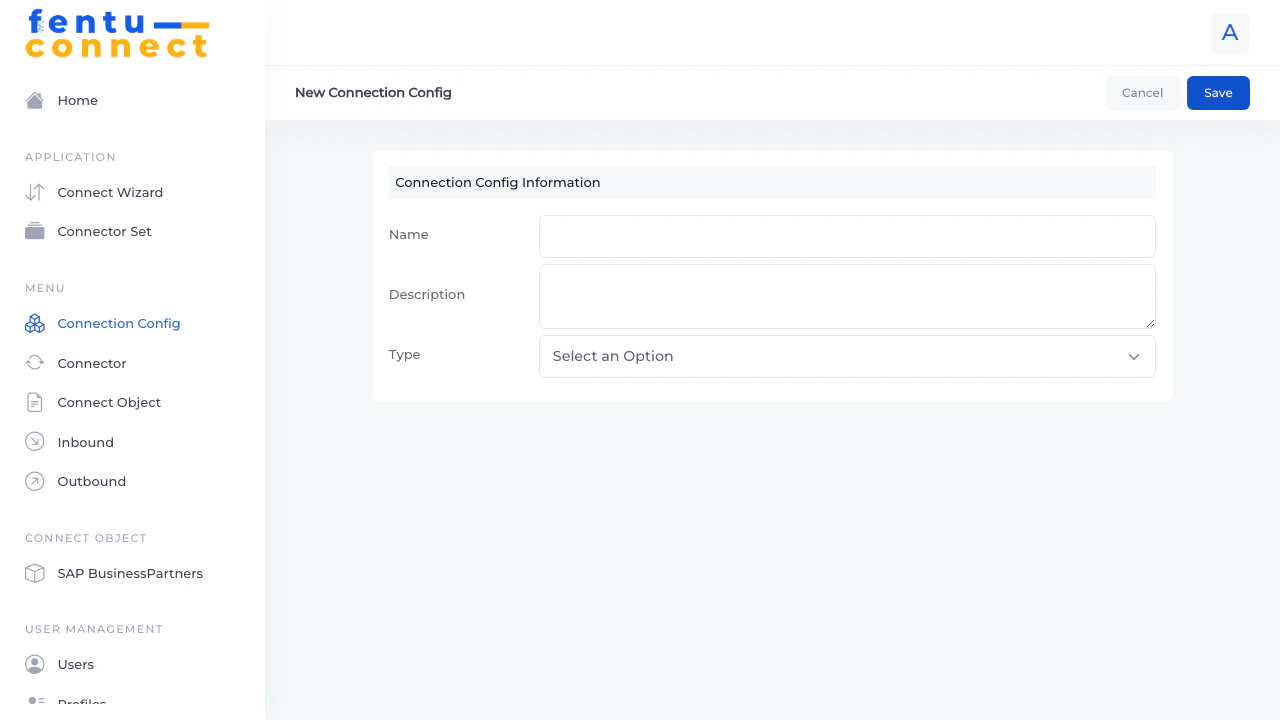Viewport: 1280px width, 720px height.
Task: Select the Profiles icon at sidebar bottom
Action: (x=34, y=703)
